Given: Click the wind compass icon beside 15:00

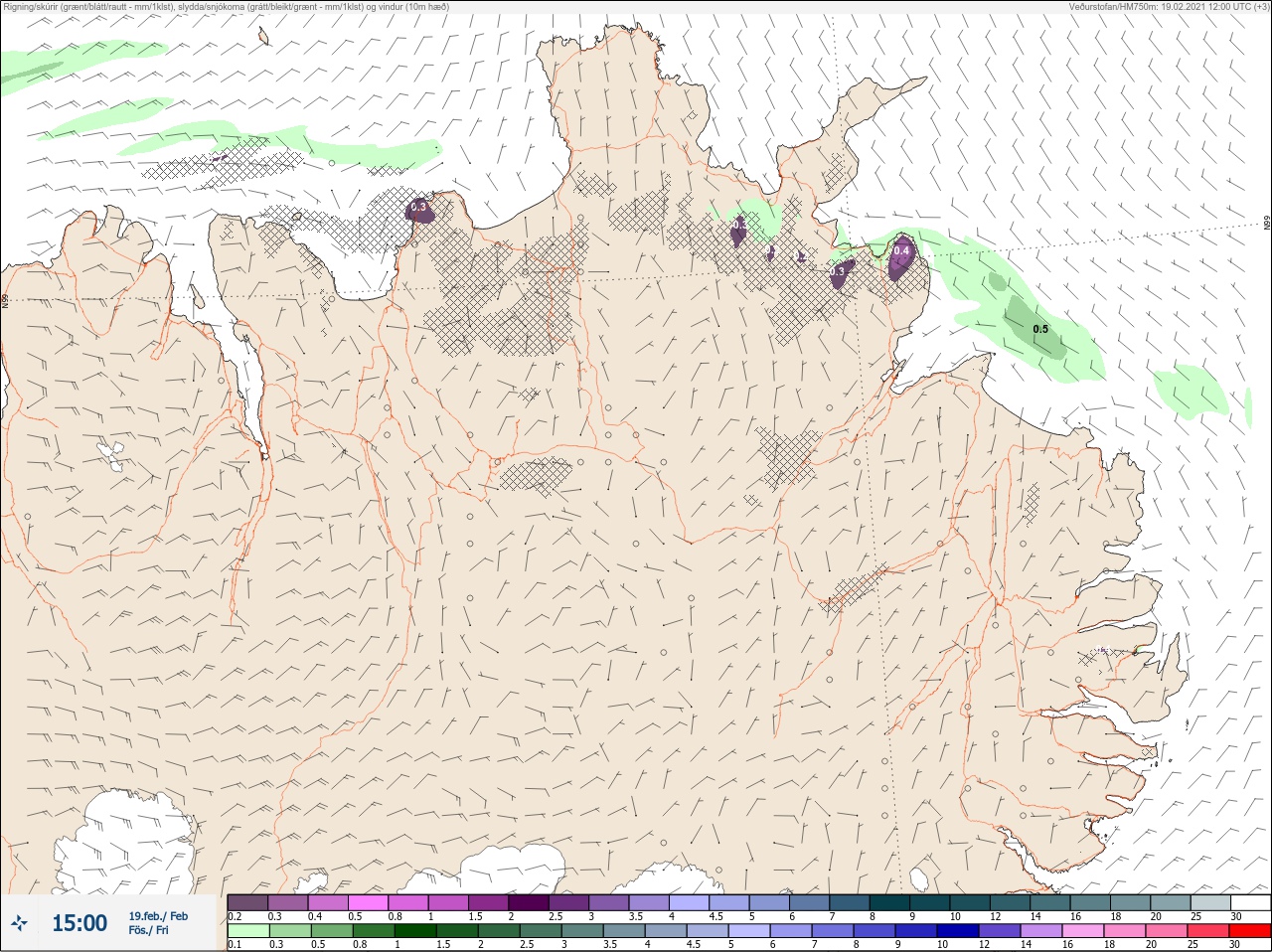Looking at the screenshot, I should pyautogui.click(x=19, y=923).
